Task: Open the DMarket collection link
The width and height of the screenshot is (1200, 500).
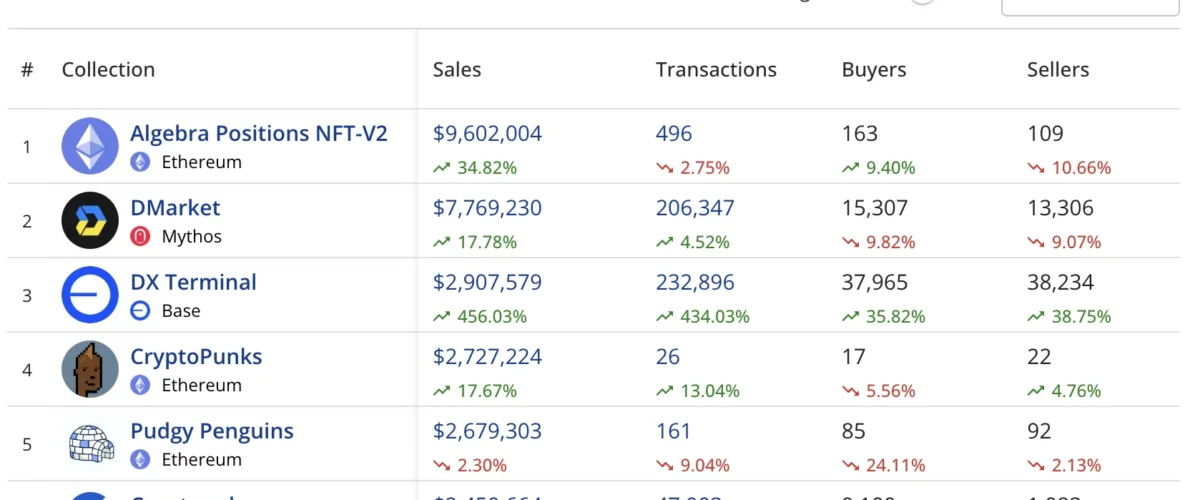Action: 175,208
